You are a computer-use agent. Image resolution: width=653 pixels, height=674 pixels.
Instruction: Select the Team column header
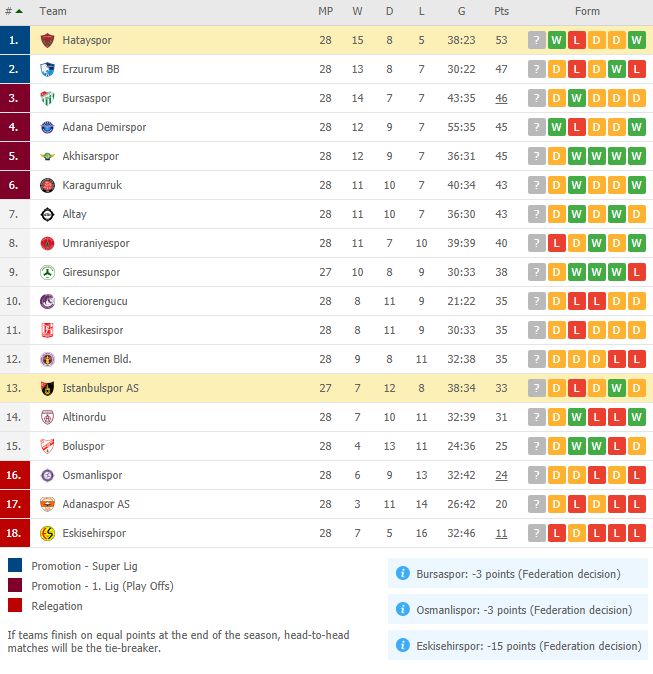pyautogui.click(x=53, y=12)
